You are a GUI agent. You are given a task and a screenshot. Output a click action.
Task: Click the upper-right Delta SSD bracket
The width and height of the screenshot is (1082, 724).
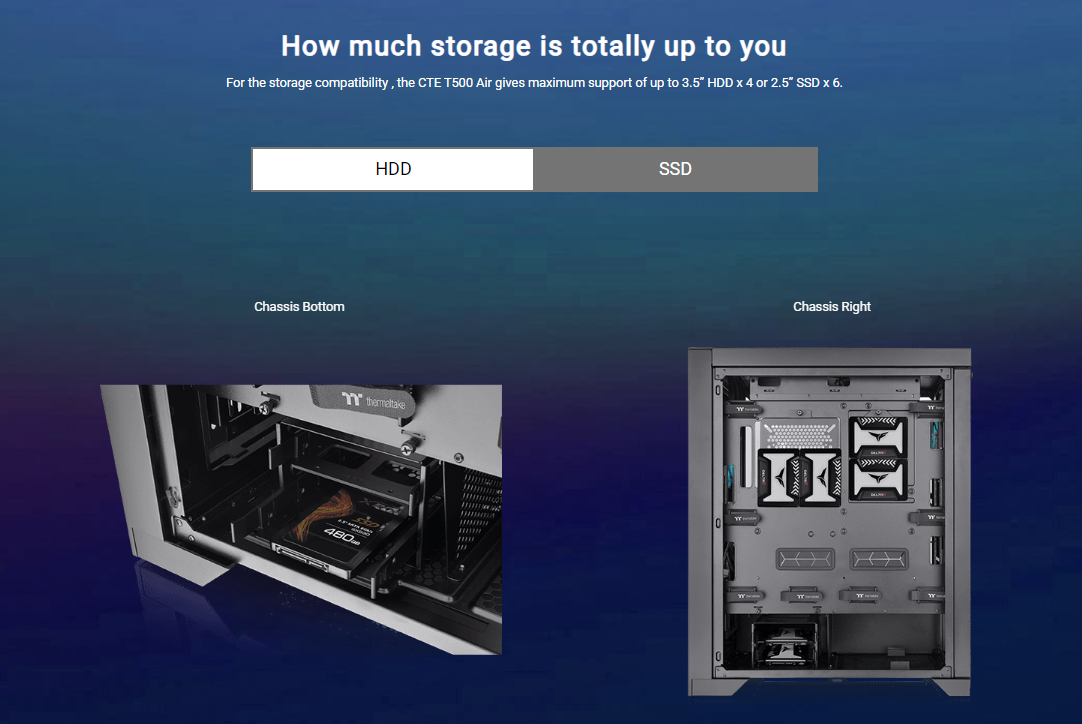point(878,436)
